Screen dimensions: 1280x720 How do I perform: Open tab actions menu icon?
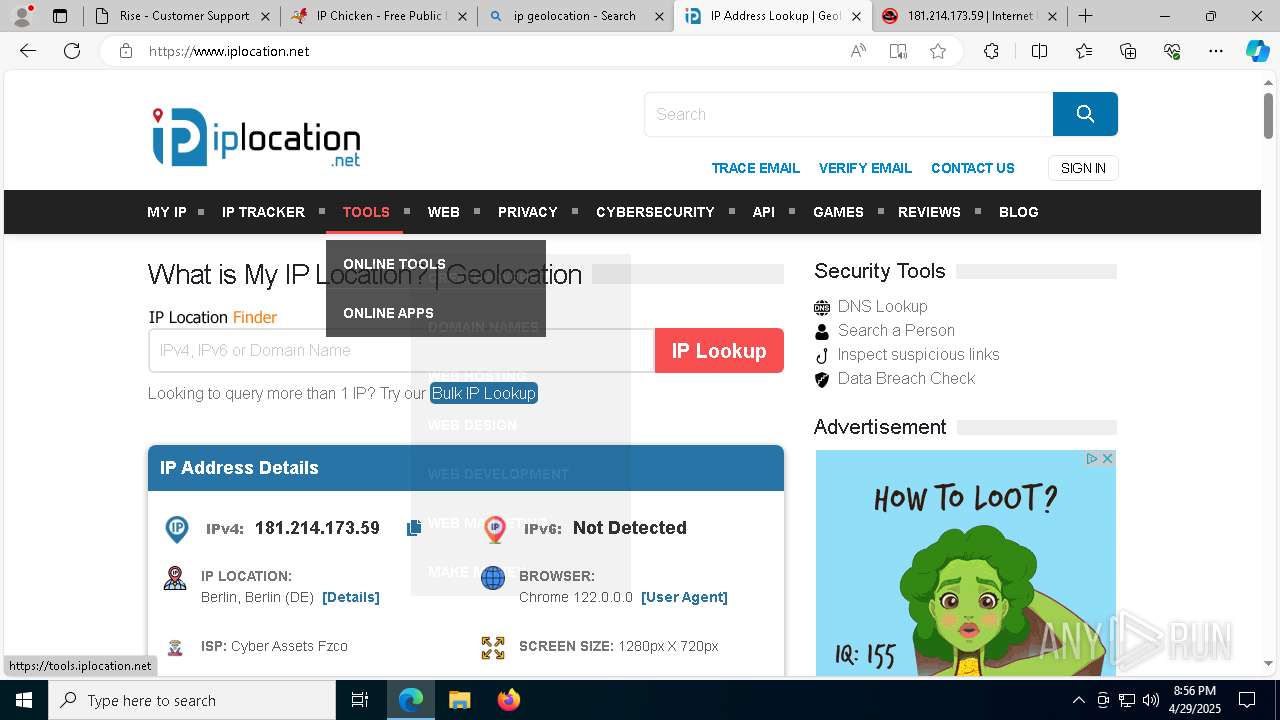(60, 16)
